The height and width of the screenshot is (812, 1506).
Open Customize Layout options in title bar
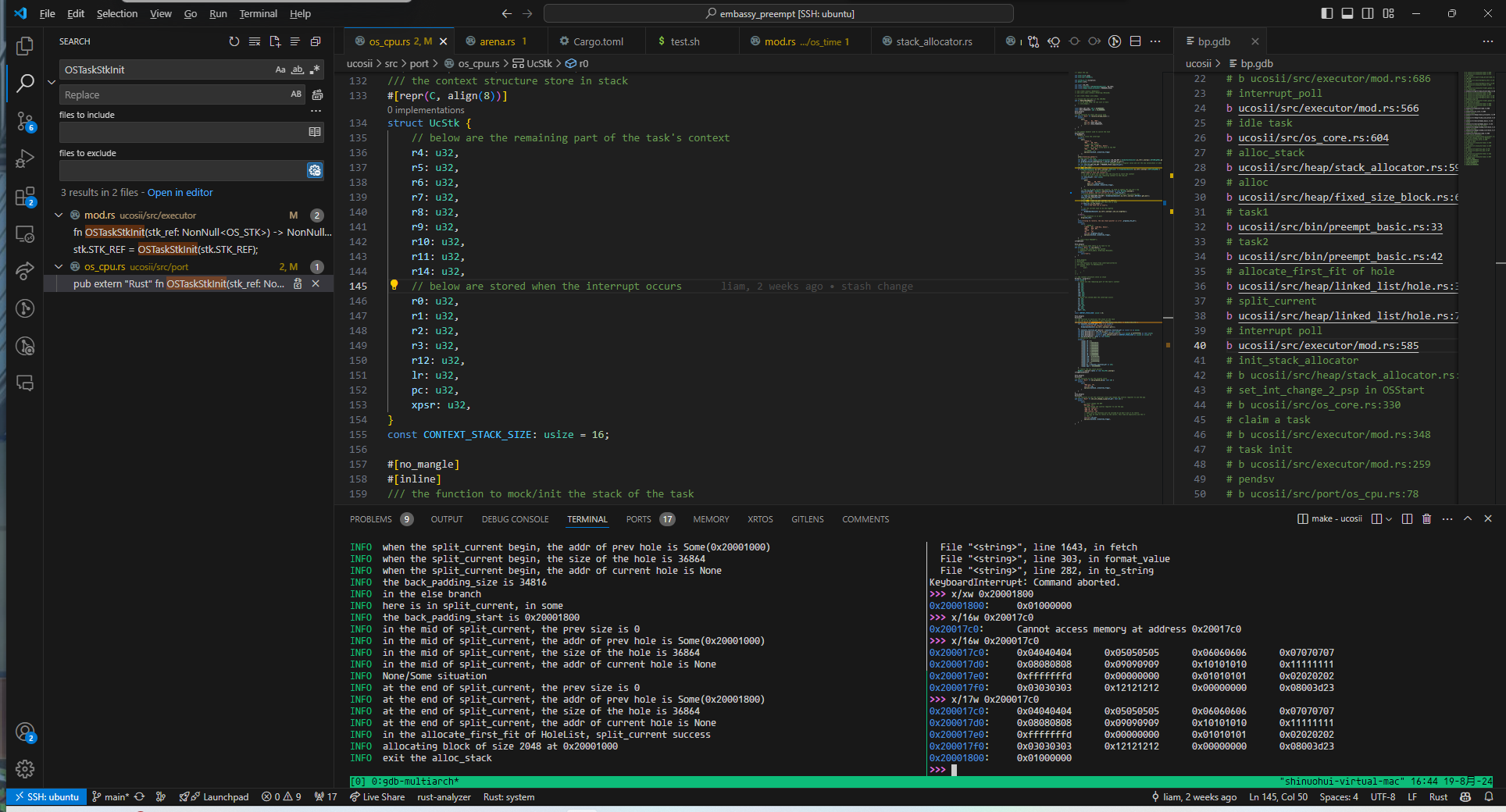coord(1388,13)
